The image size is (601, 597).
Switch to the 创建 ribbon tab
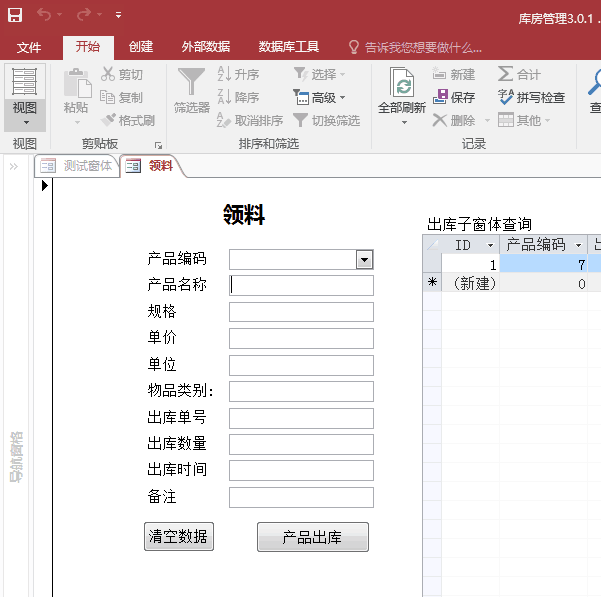point(141,47)
